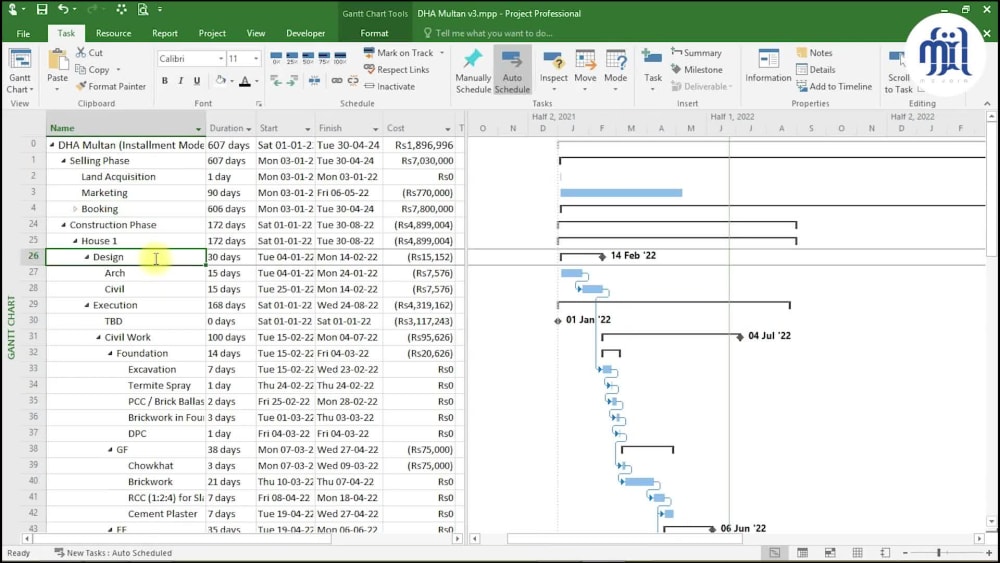This screenshot has height=563, width=1000.
Task: Select the Marketing task name cell
Action: [x=126, y=193]
